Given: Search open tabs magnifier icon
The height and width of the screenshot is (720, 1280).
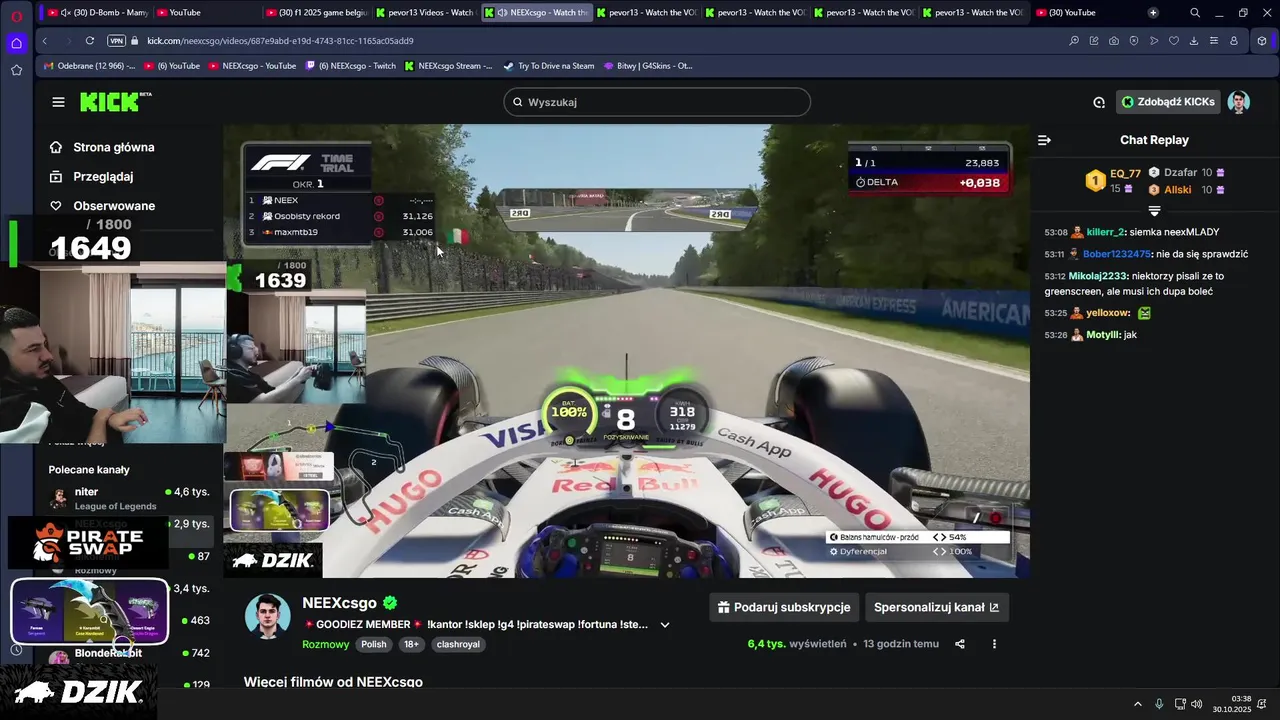Looking at the screenshot, I should point(1195,13).
